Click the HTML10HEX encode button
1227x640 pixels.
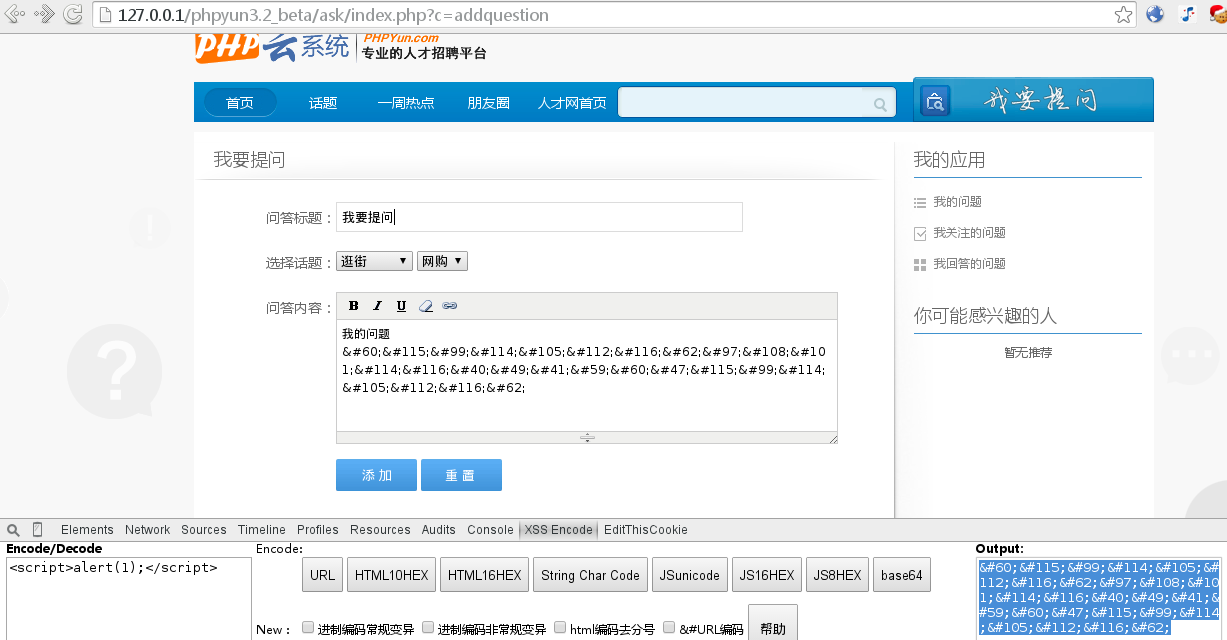(x=391, y=575)
